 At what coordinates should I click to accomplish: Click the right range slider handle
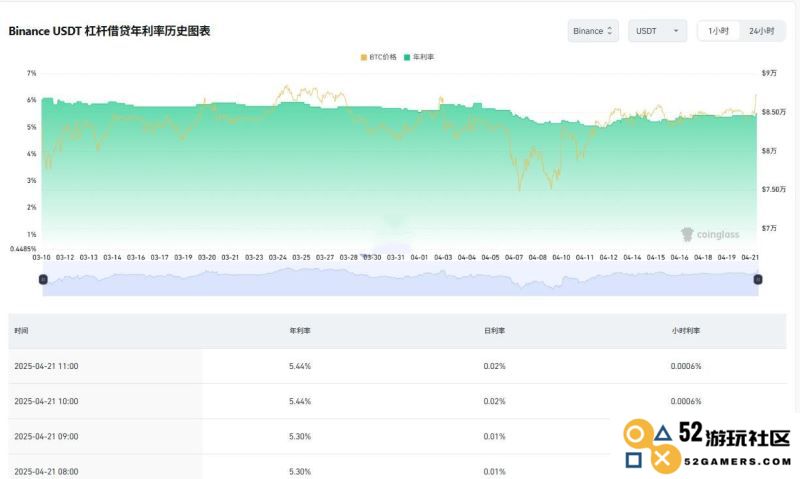click(758, 279)
